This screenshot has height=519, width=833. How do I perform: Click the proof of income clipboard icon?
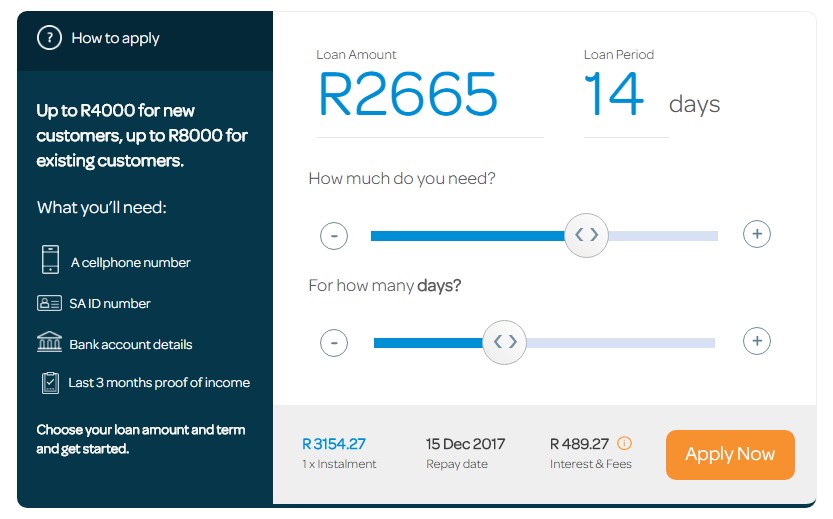[x=50, y=382]
